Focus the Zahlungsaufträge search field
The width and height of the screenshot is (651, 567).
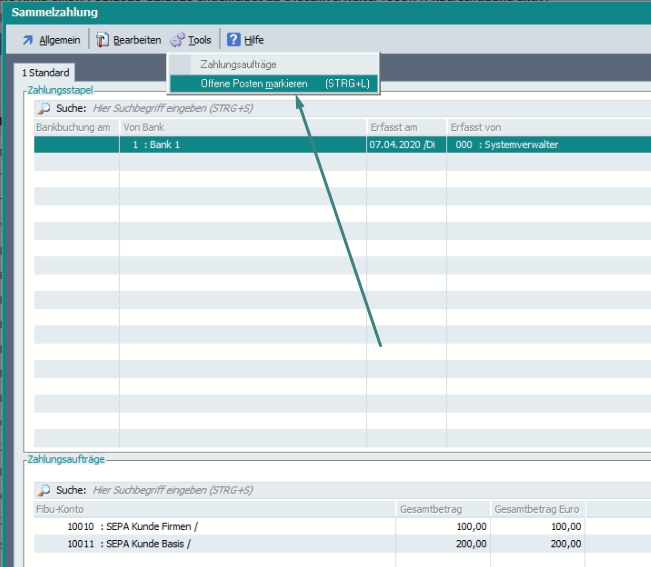pyautogui.click(x=300, y=490)
